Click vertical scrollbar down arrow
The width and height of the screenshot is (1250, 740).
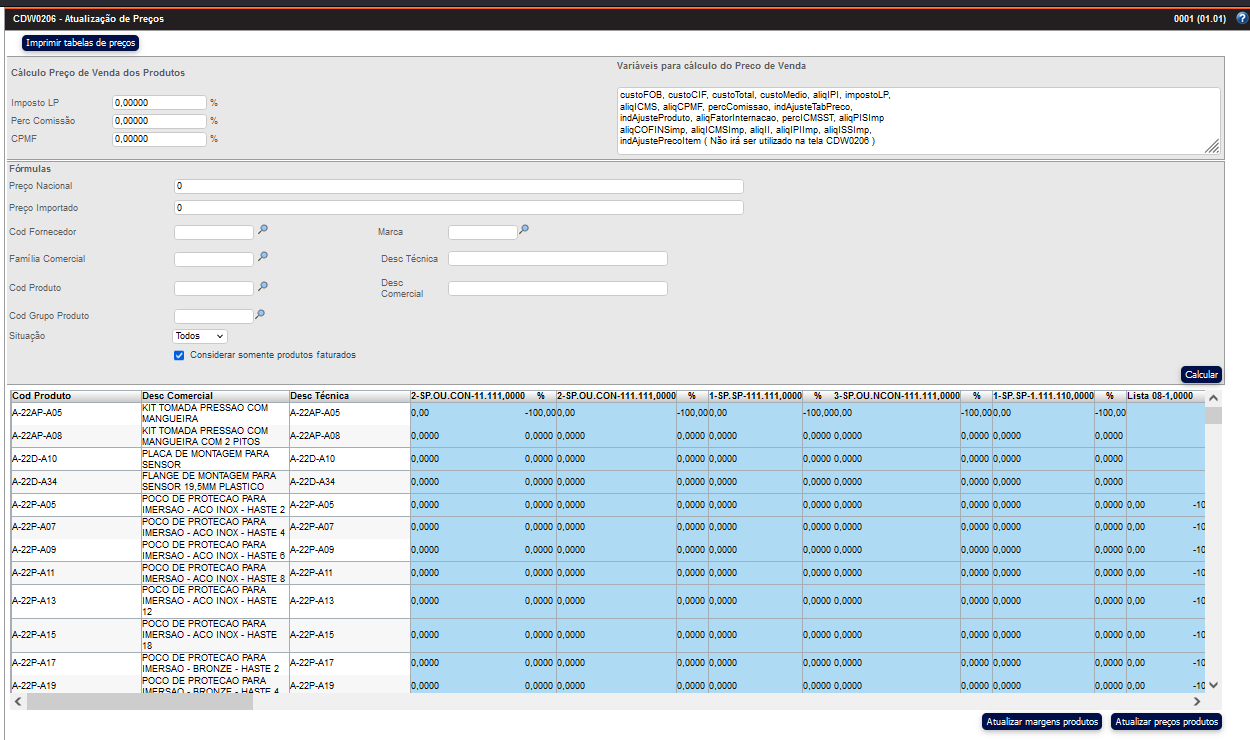click(x=1213, y=685)
